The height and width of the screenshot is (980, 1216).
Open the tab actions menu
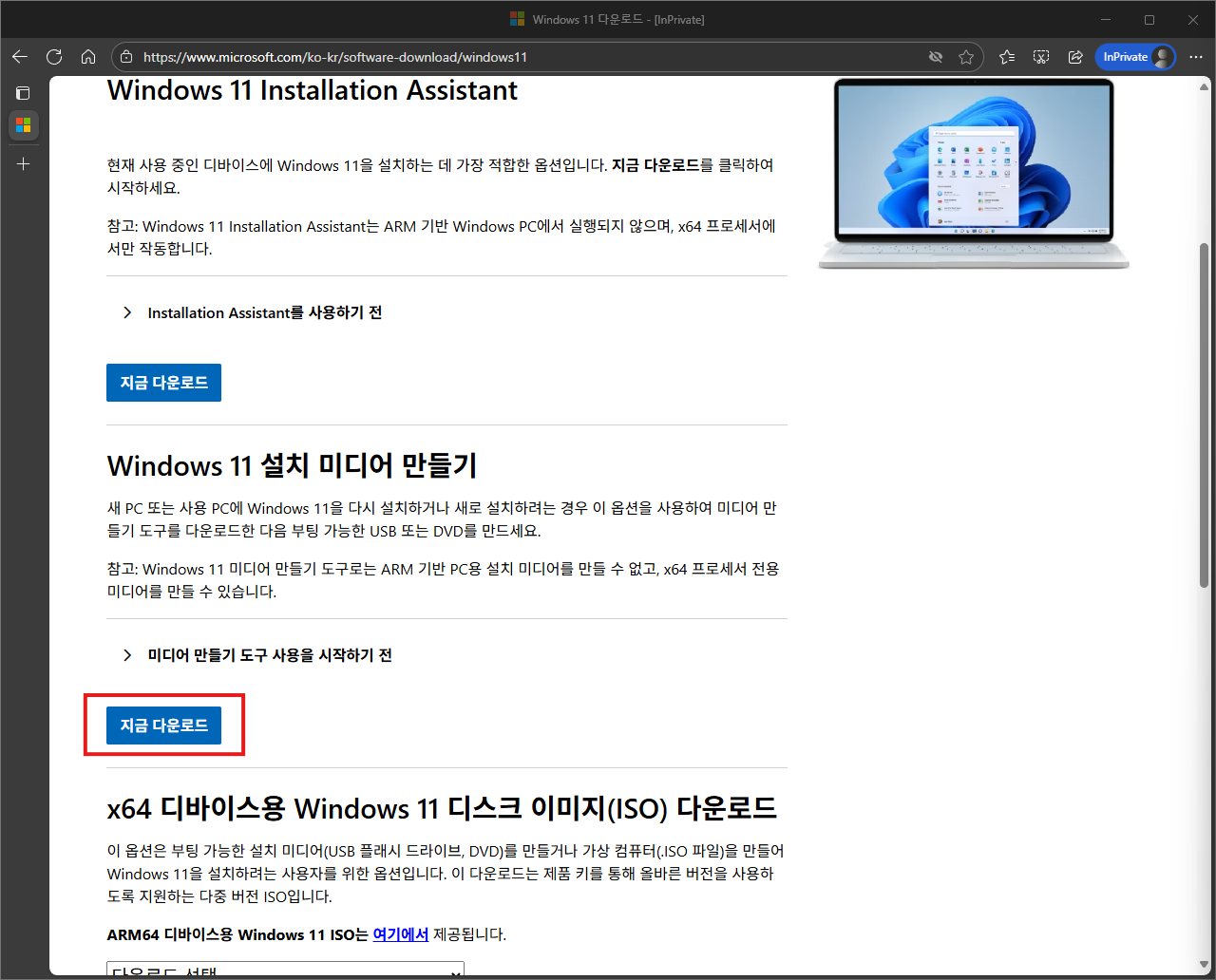[23, 93]
